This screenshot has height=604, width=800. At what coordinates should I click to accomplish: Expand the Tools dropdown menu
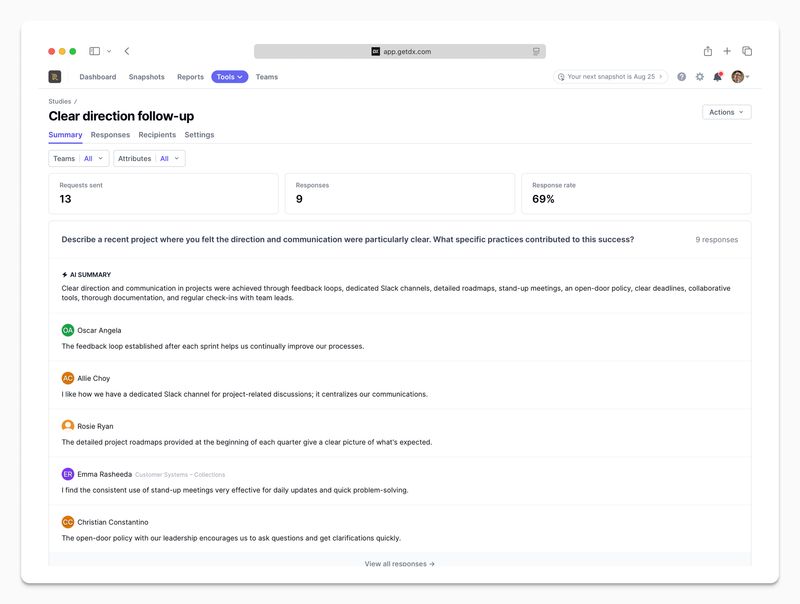click(229, 77)
